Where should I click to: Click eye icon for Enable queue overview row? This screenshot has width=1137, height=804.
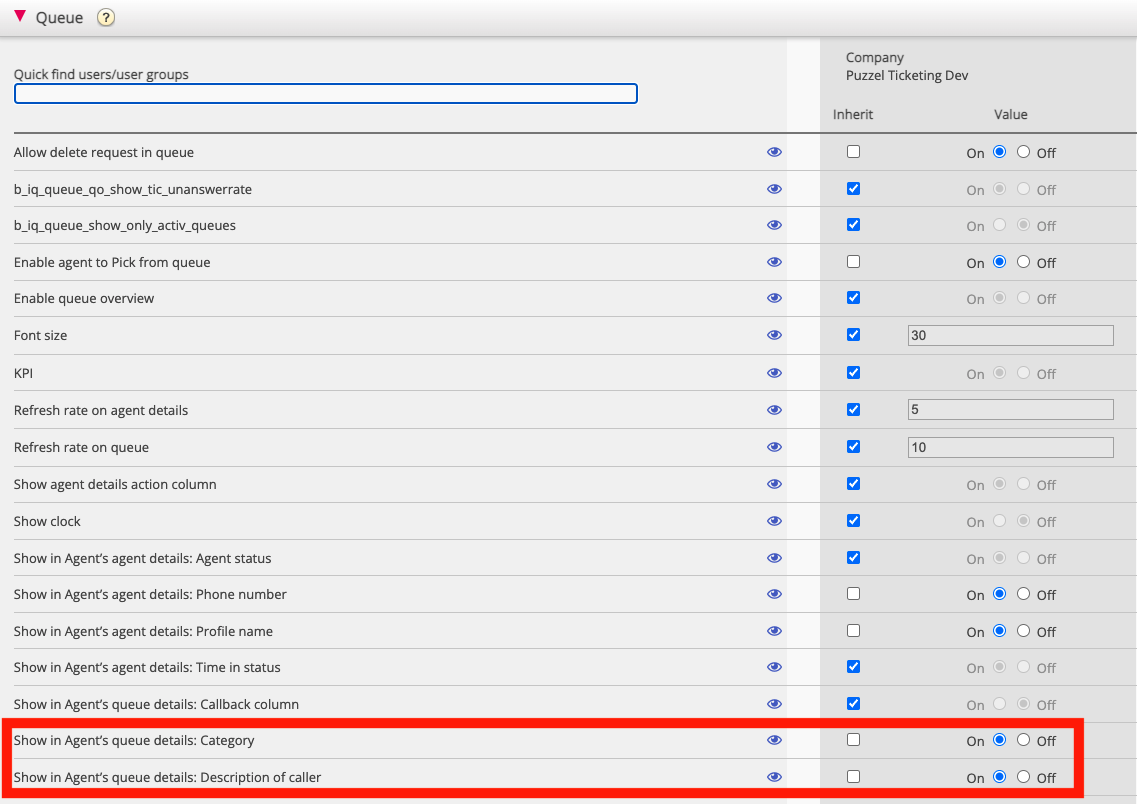[x=774, y=298]
